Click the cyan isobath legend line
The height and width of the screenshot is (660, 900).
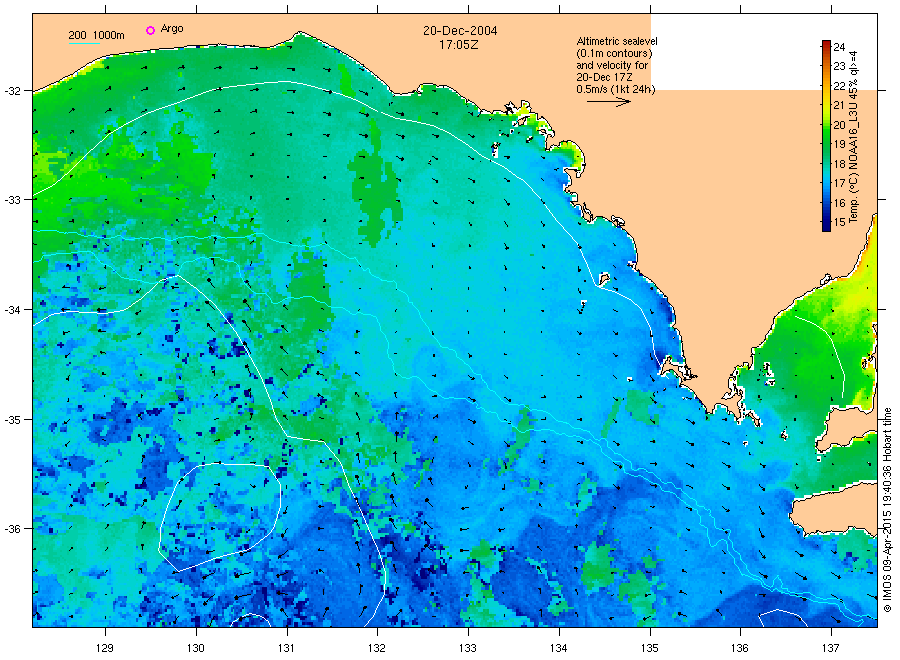pos(84,43)
